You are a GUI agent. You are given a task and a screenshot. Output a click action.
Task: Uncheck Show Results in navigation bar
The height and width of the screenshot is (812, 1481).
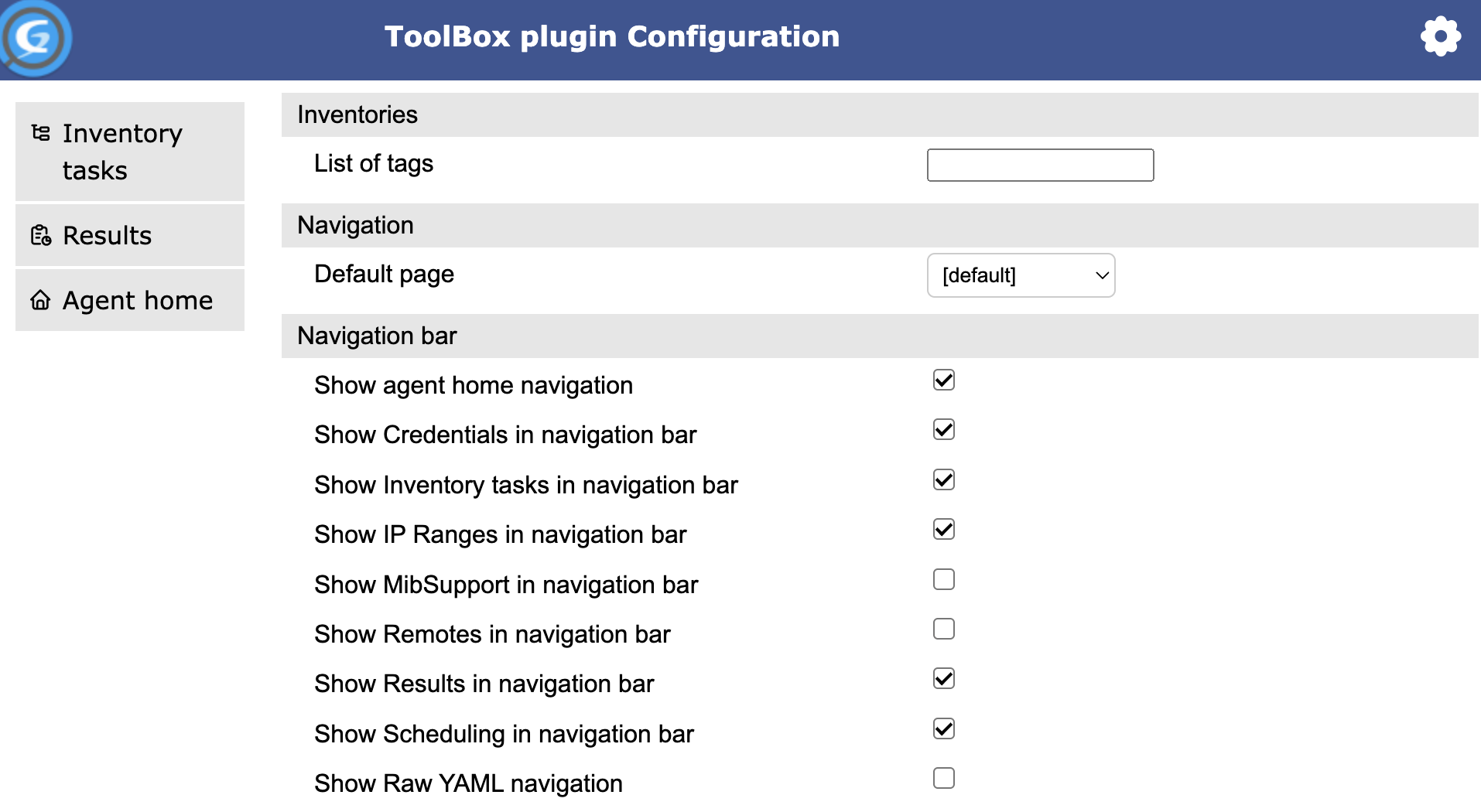[944, 678]
